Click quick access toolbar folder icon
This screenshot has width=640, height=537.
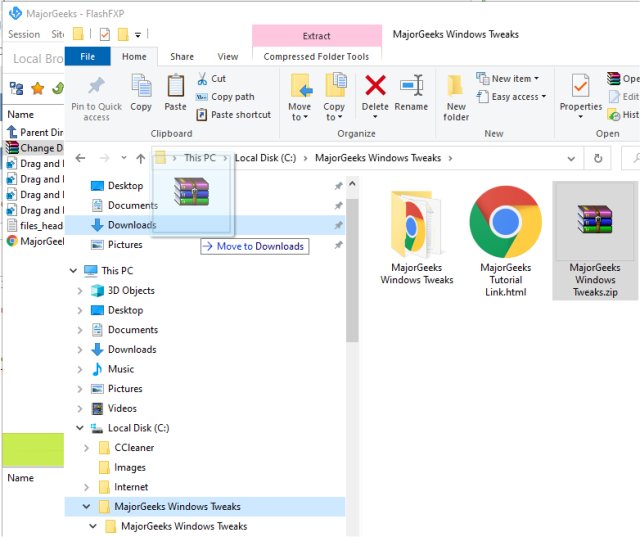point(78,34)
